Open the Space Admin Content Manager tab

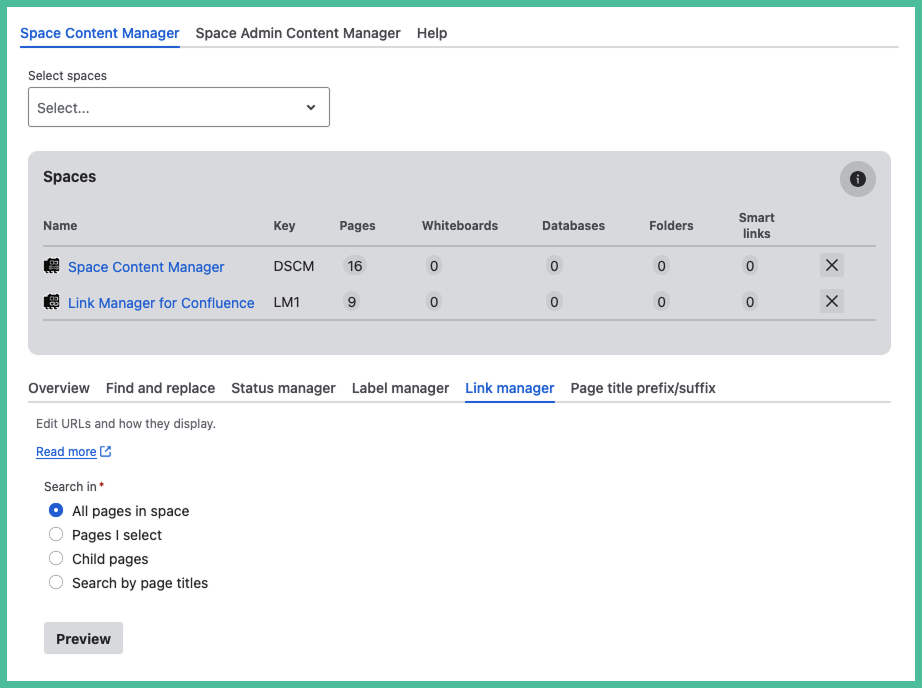coord(298,33)
